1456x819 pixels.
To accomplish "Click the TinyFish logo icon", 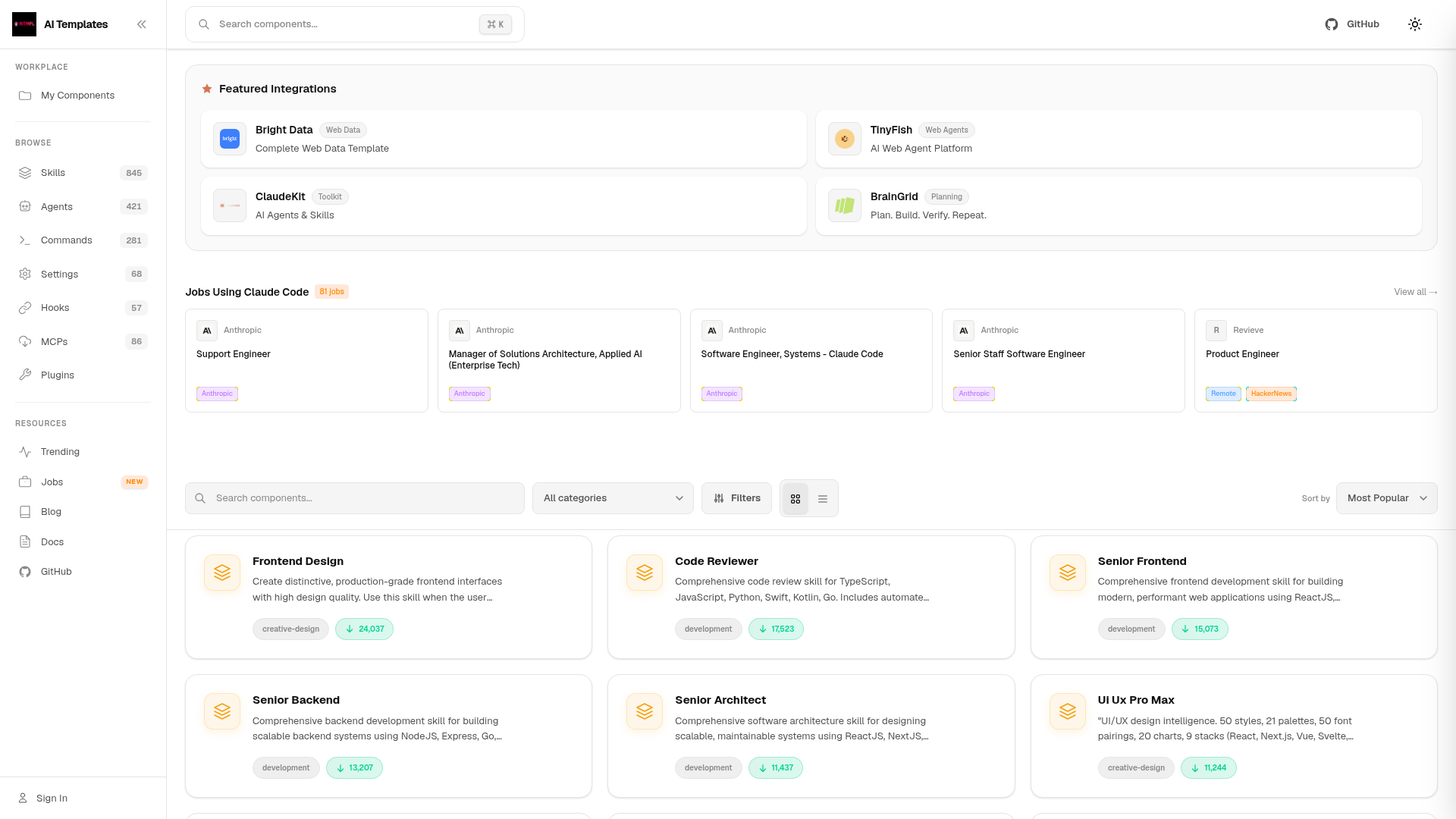I will pyautogui.click(x=845, y=139).
